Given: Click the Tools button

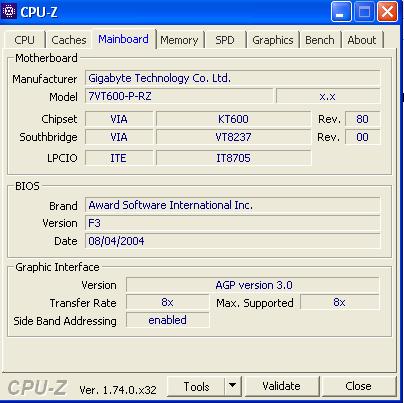Looking at the screenshot, I should pyautogui.click(x=196, y=386).
